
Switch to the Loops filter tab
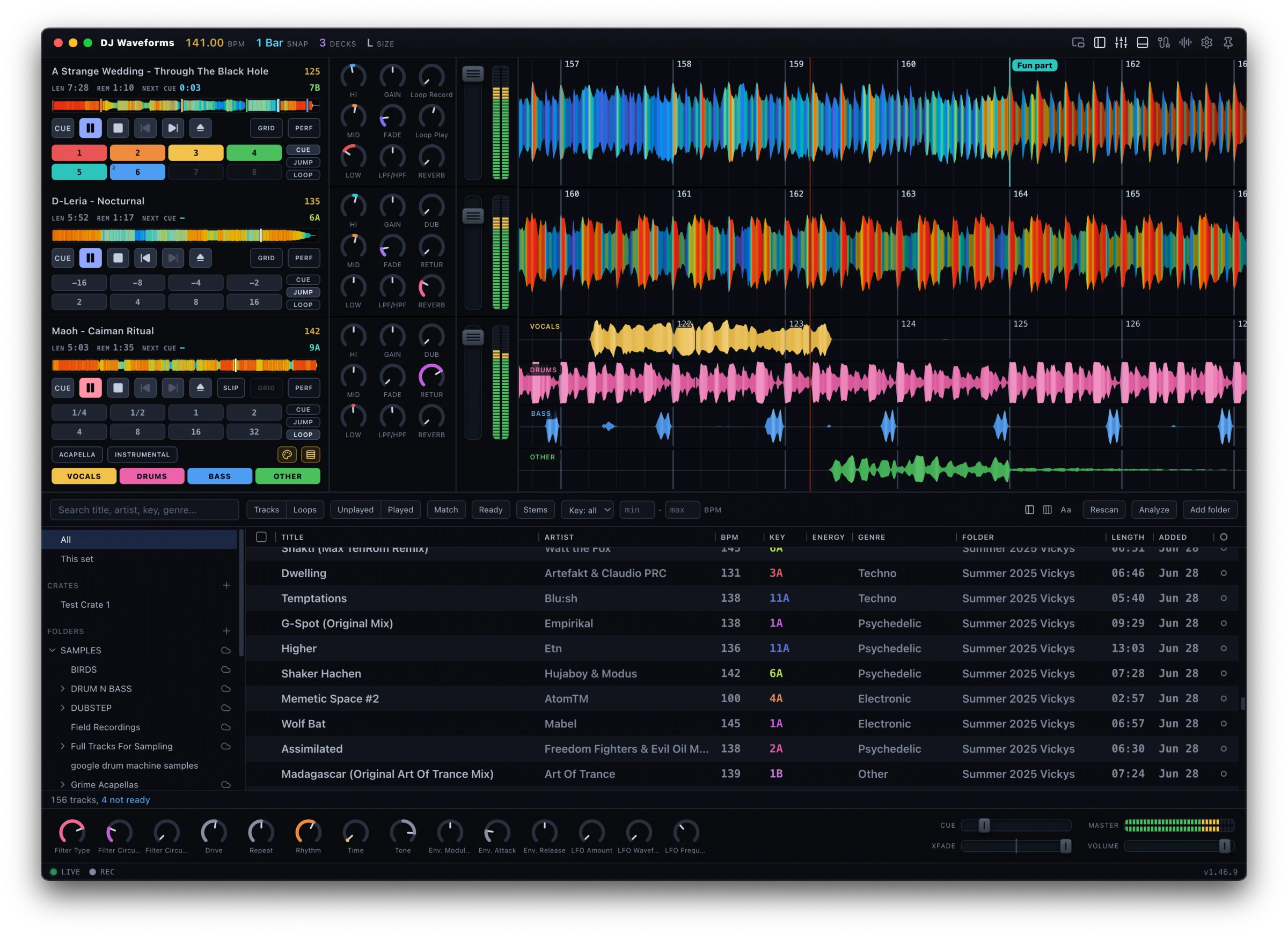tap(305, 510)
